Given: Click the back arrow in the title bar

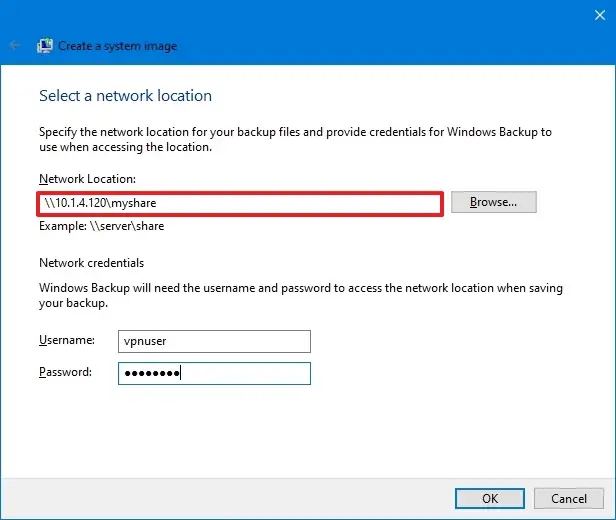Looking at the screenshot, I should [14, 46].
